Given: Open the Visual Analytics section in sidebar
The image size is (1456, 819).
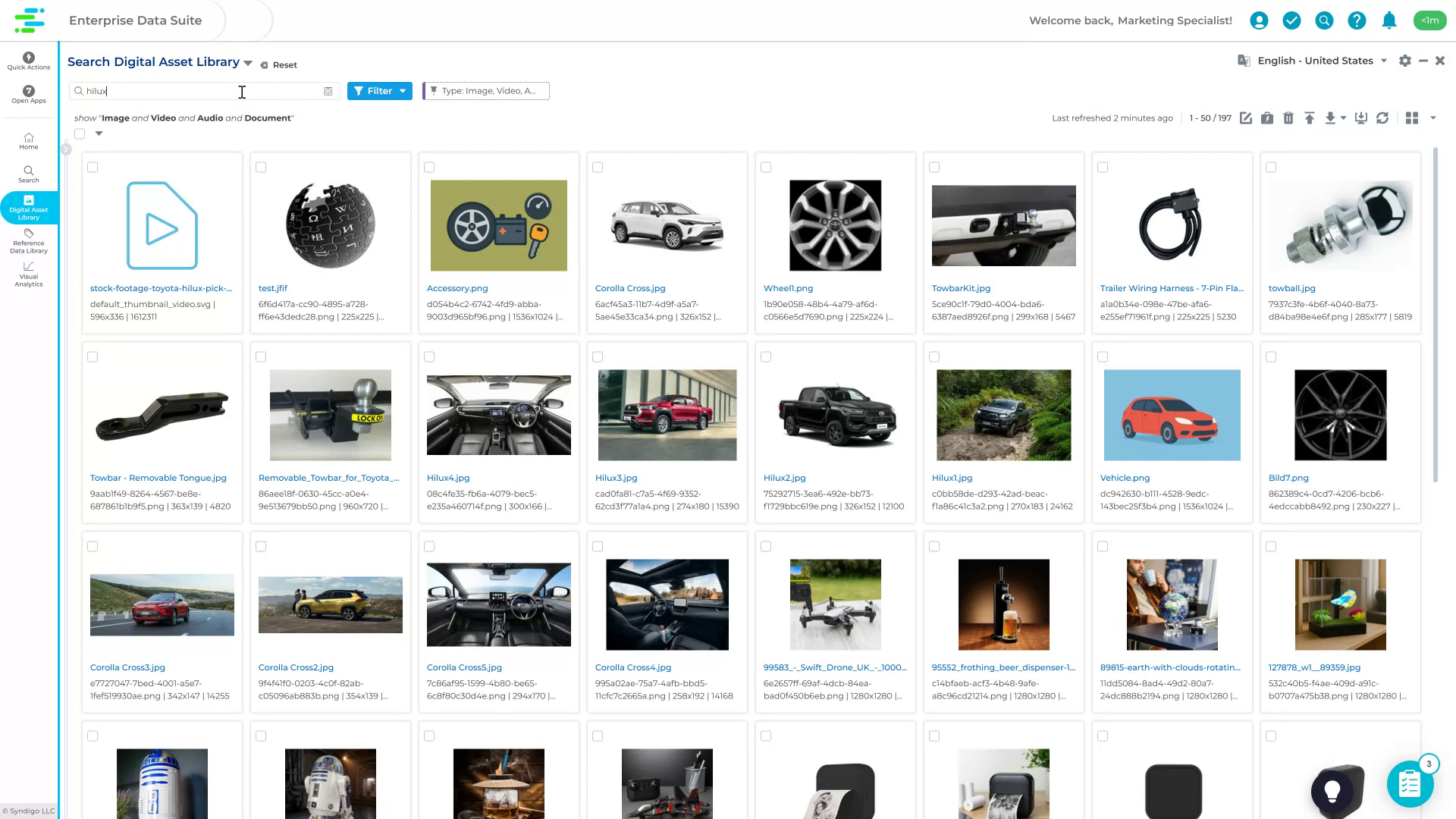Looking at the screenshot, I should (28, 276).
